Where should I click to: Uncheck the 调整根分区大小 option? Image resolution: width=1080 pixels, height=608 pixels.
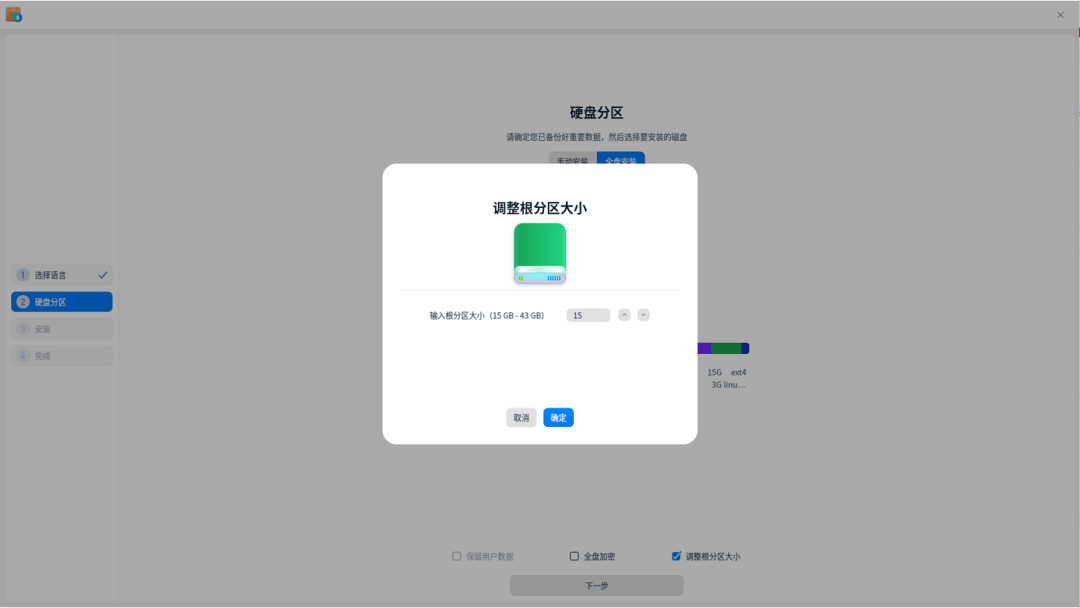676,555
